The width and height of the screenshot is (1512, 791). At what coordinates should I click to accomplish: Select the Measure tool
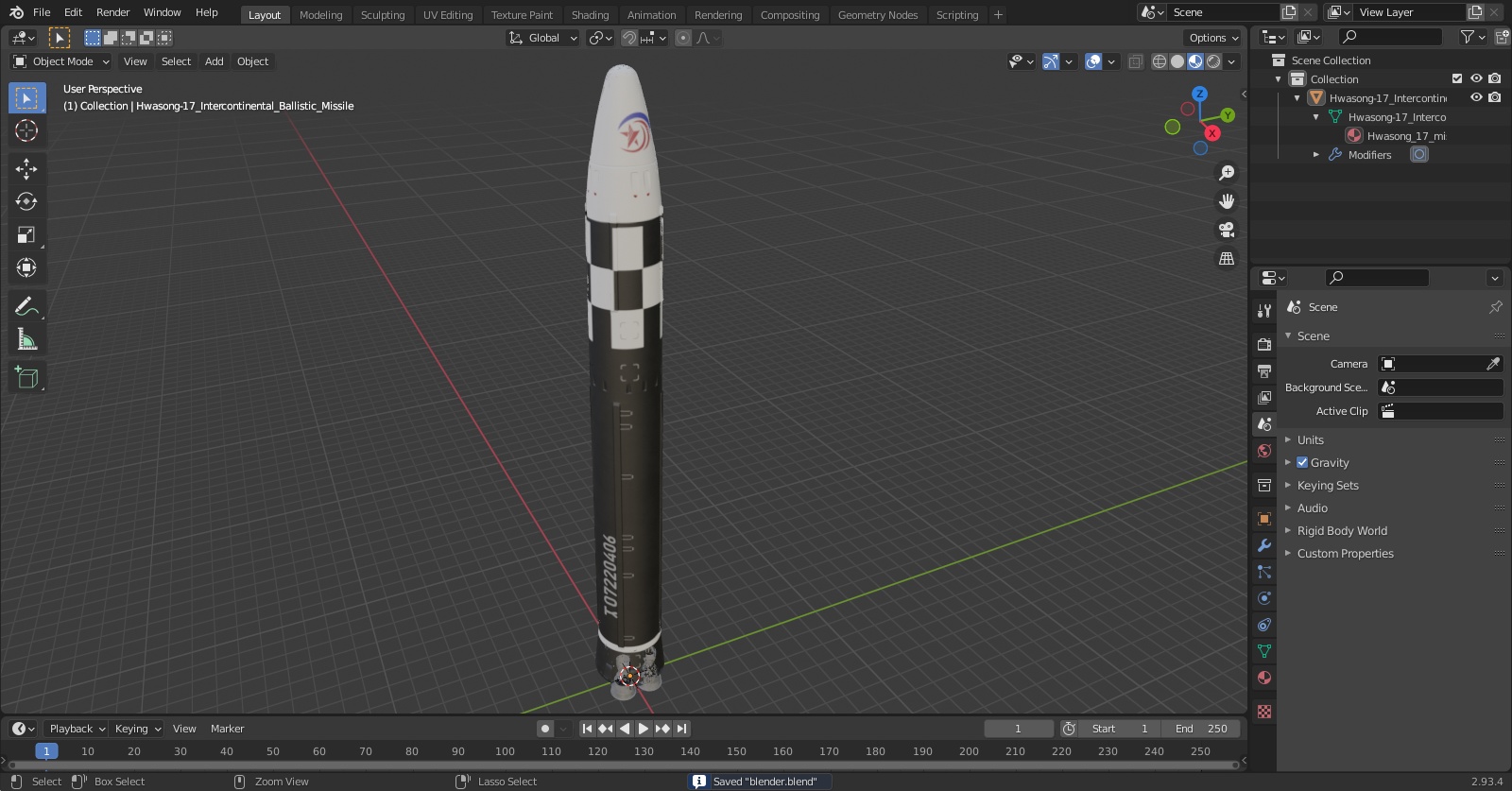(26, 339)
